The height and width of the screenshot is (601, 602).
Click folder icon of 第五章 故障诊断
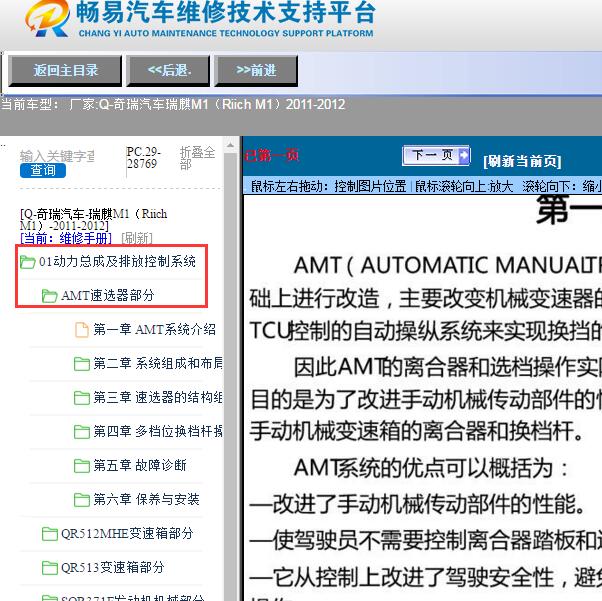click(x=81, y=466)
